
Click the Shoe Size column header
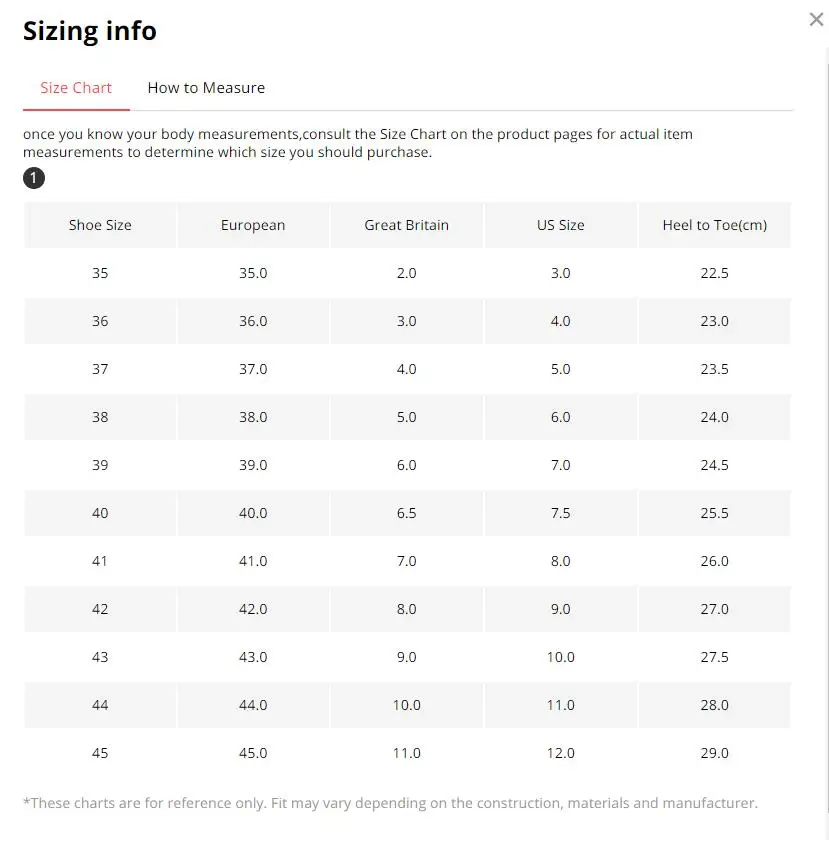click(x=100, y=225)
